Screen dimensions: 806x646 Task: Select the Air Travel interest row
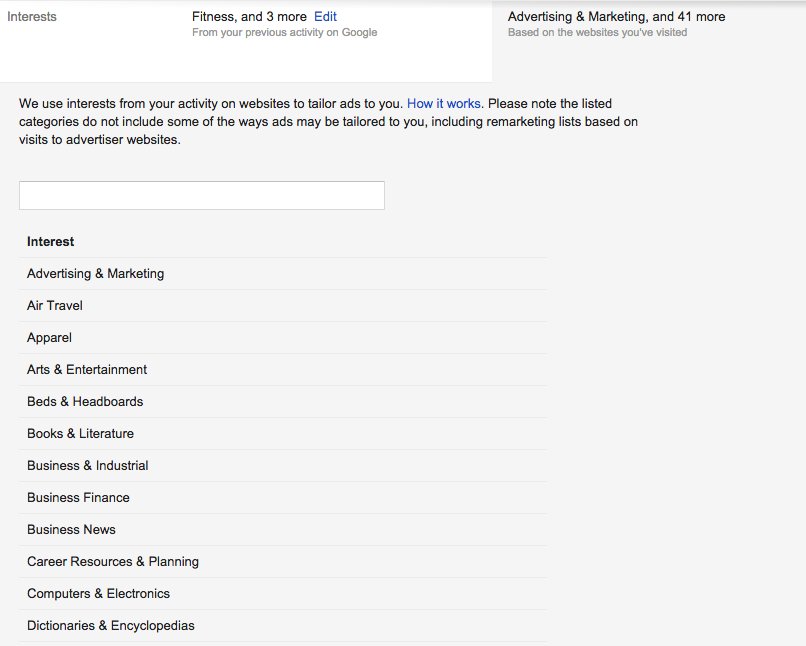point(55,306)
